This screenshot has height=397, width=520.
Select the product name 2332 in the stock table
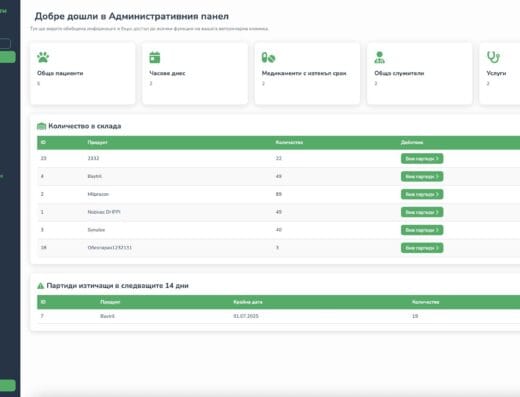pyautogui.click(x=93, y=158)
